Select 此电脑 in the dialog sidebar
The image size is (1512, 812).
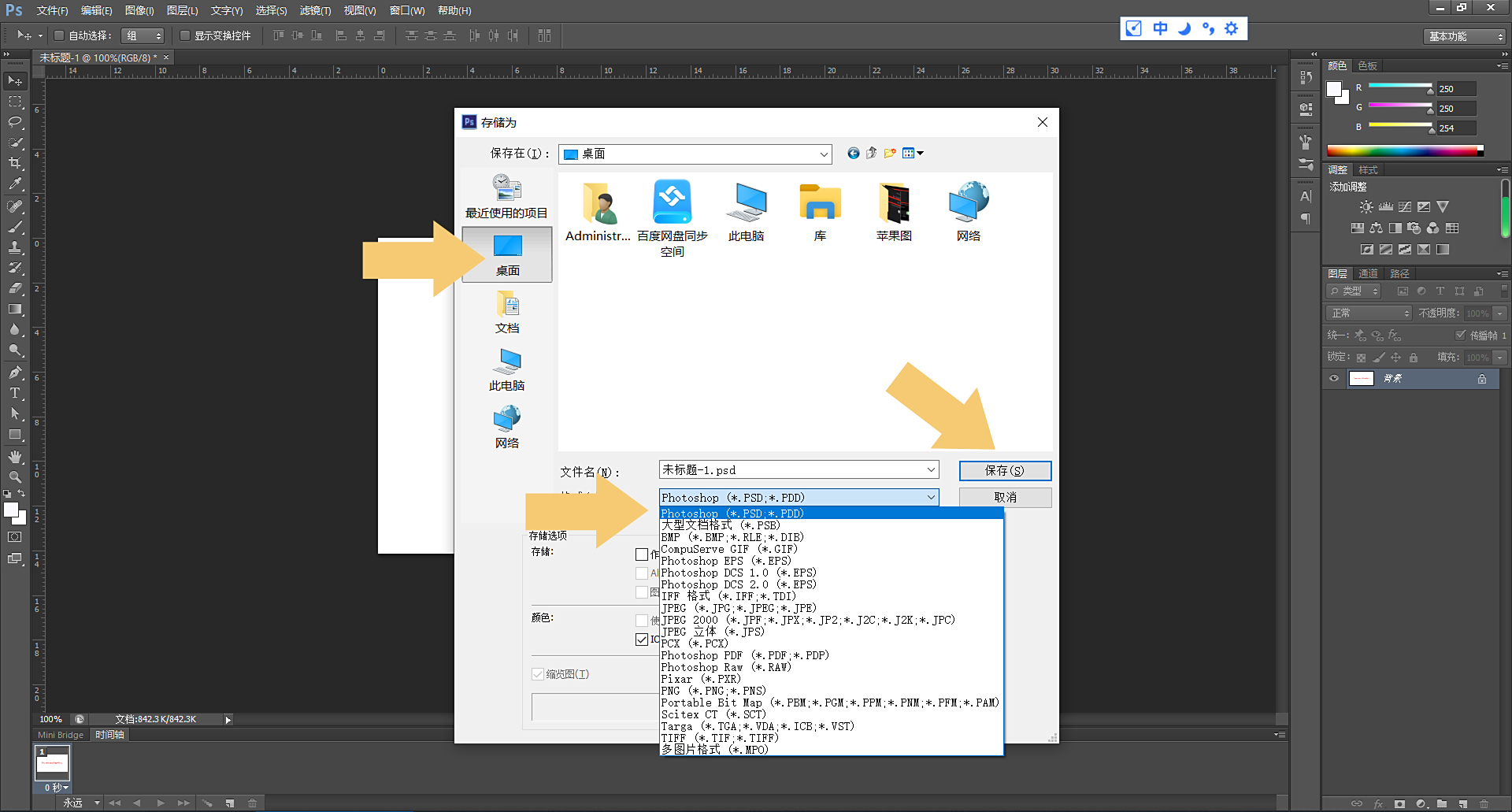click(x=507, y=369)
